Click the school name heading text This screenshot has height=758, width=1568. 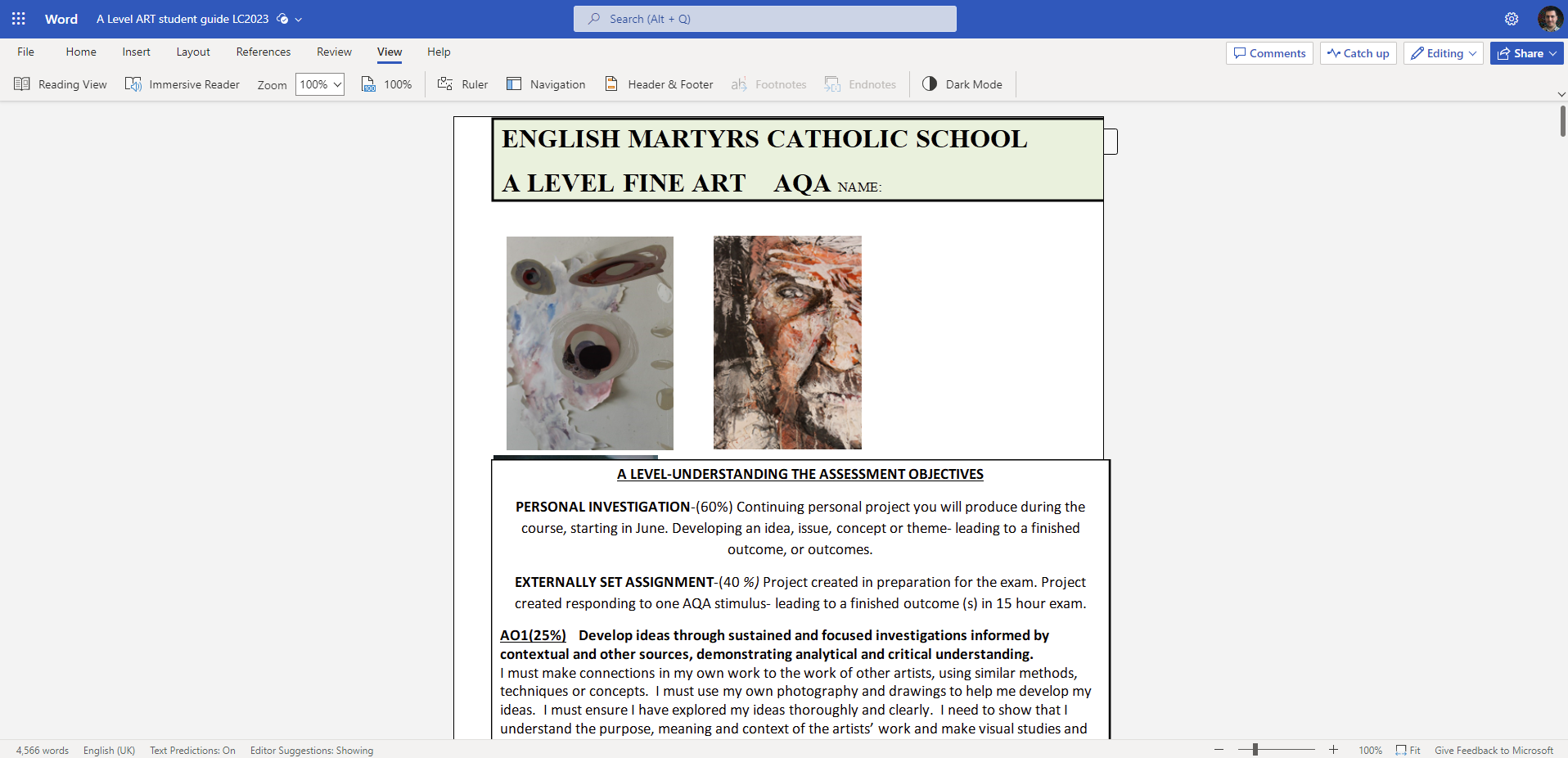[x=764, y=139]
